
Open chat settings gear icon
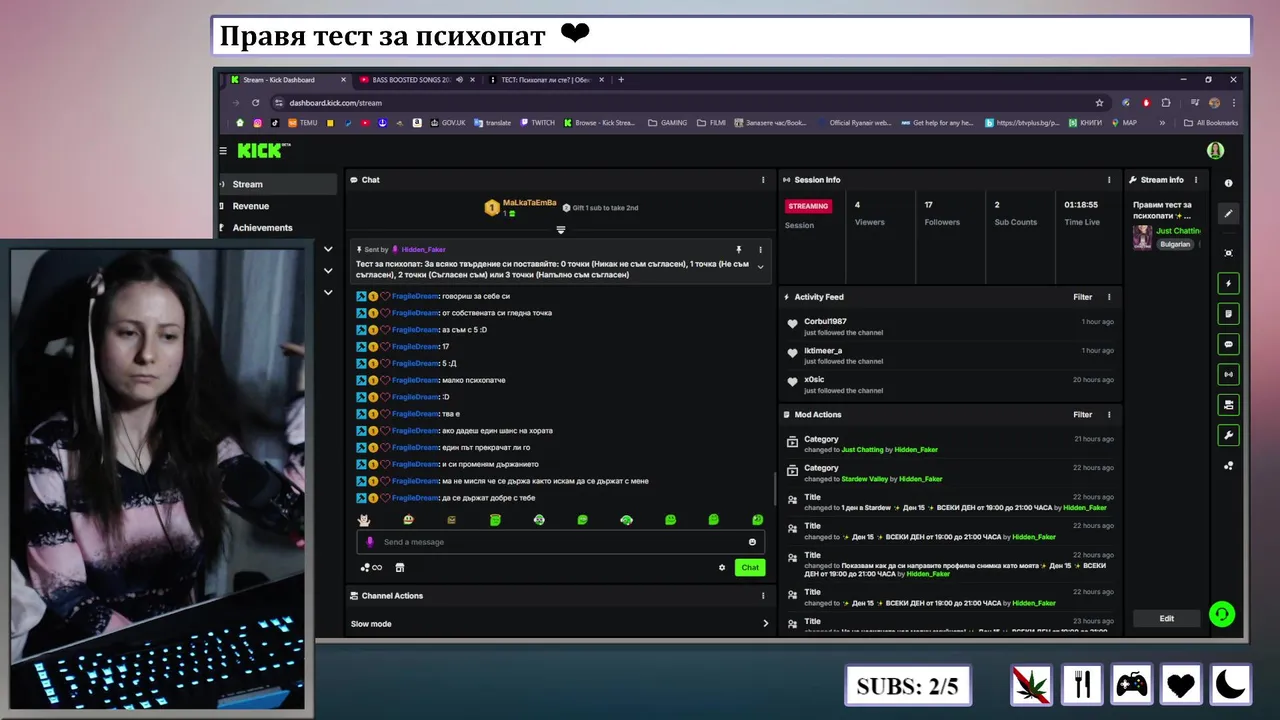pos(722,568)
